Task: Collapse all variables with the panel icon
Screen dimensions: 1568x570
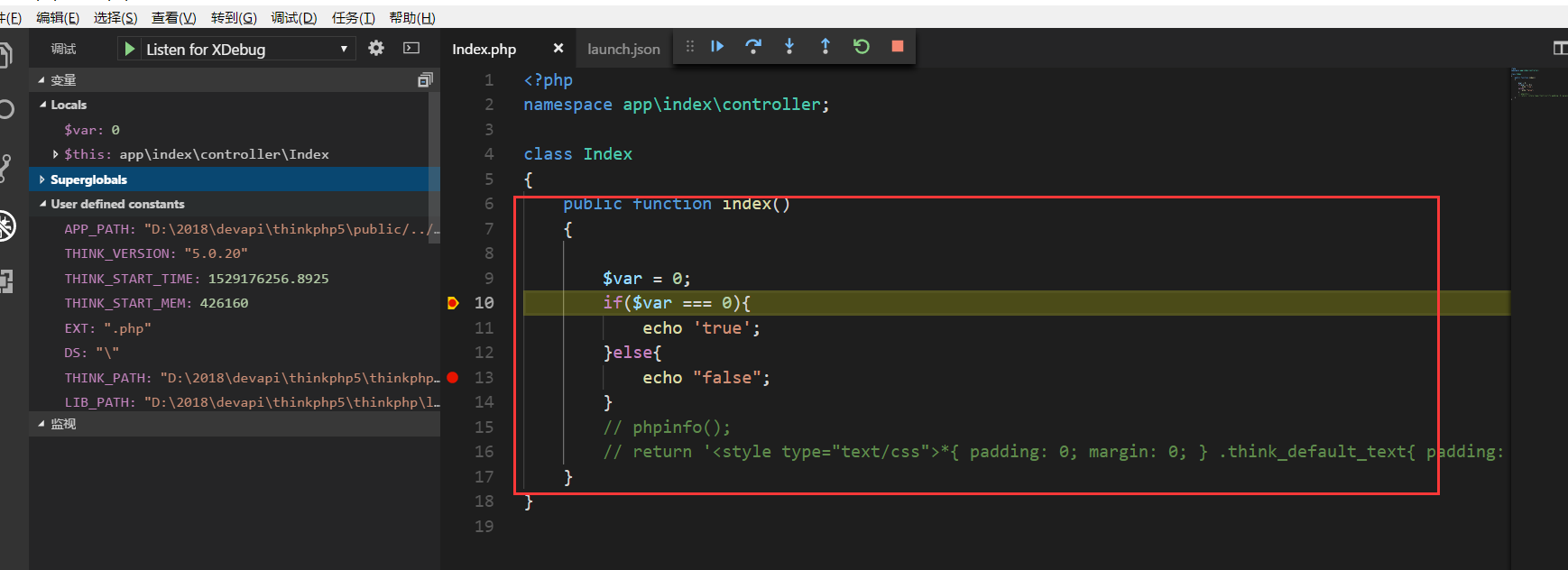Action: pos(425,80)
